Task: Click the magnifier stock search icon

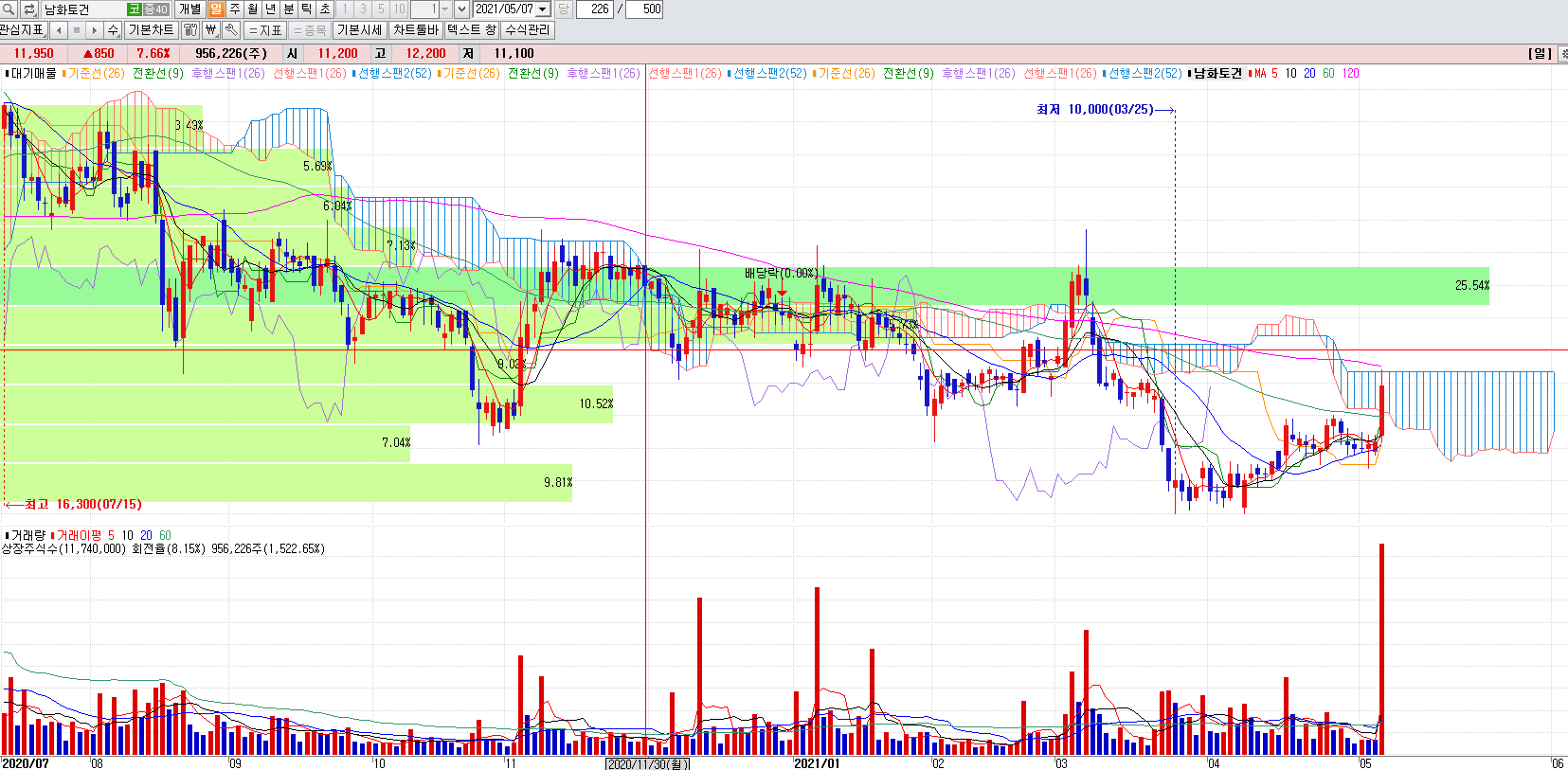Action: tap(9, 9)
